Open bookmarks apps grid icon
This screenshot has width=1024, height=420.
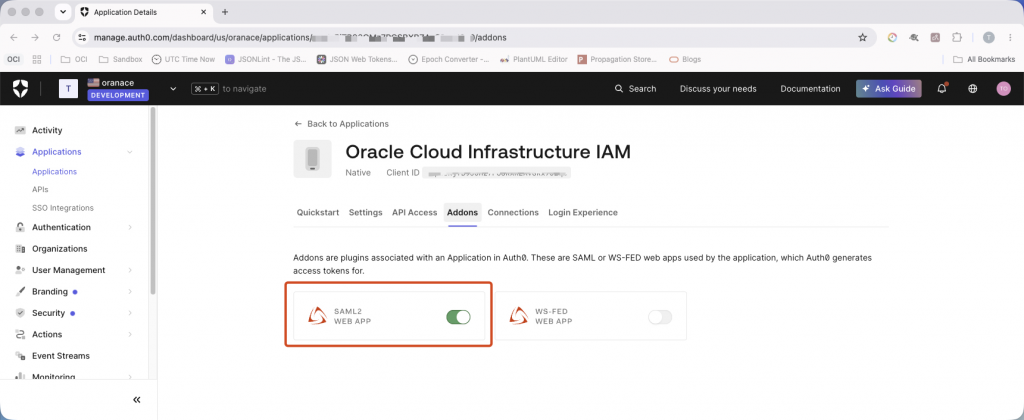[x=37, y=59]
